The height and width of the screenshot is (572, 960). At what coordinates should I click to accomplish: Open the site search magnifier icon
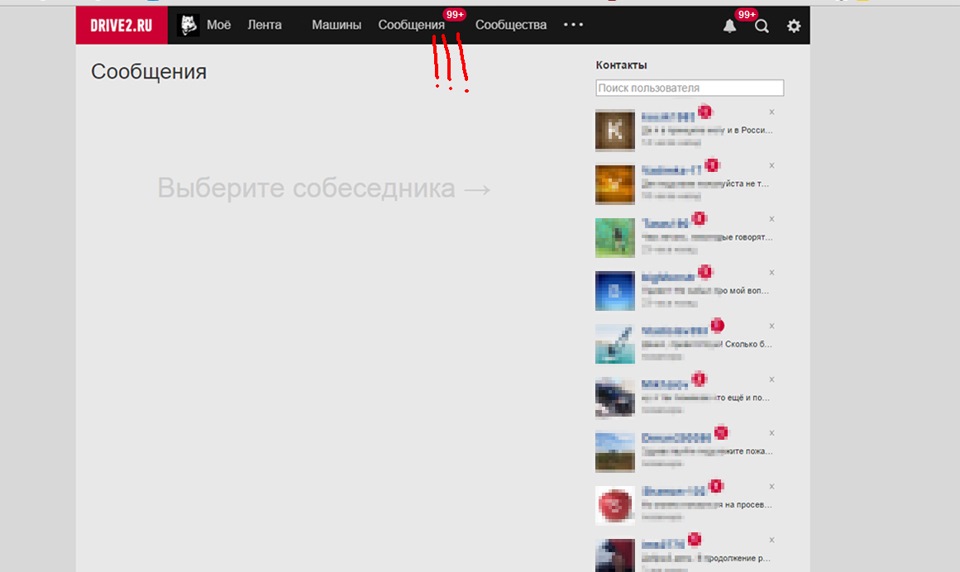click(762, 26)
